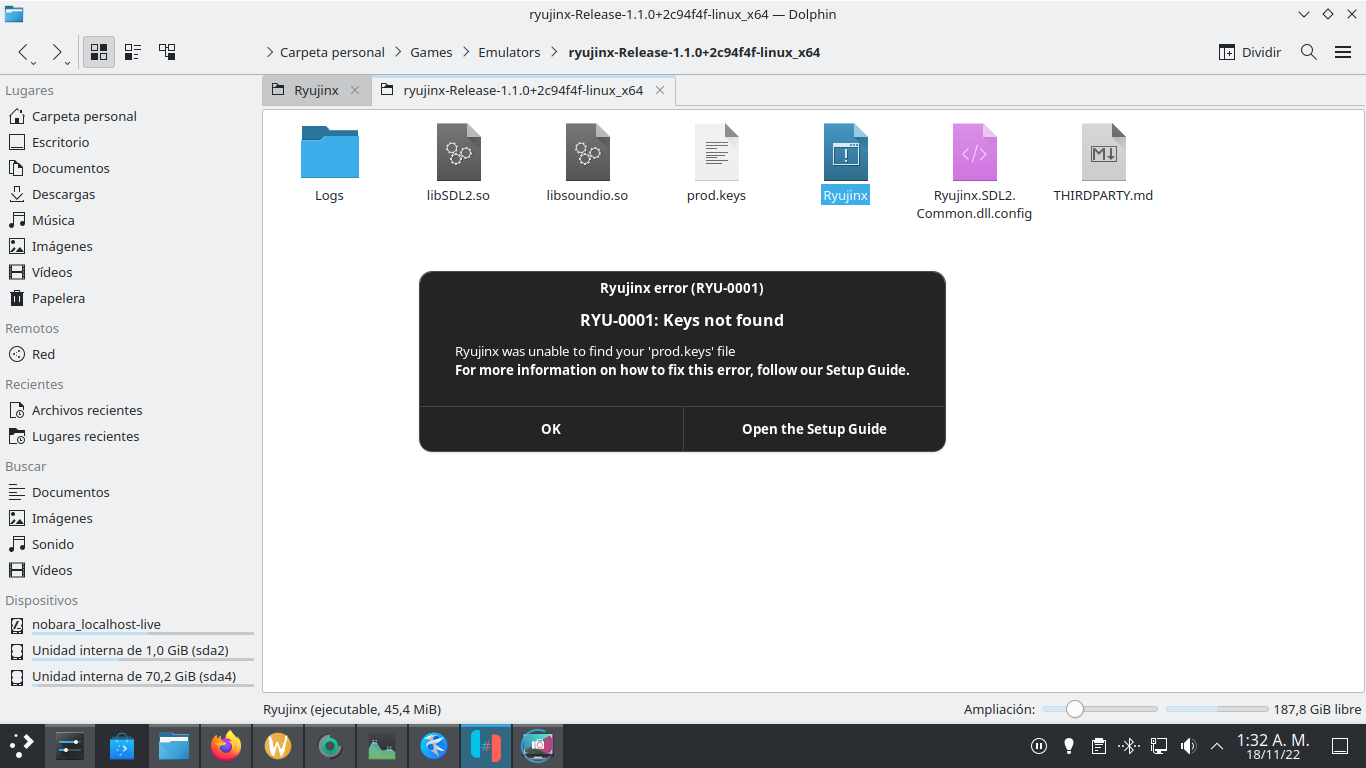Expand the chevron between Games and Emulators
Screen dimensions: 1366x768
click(465, 52)
